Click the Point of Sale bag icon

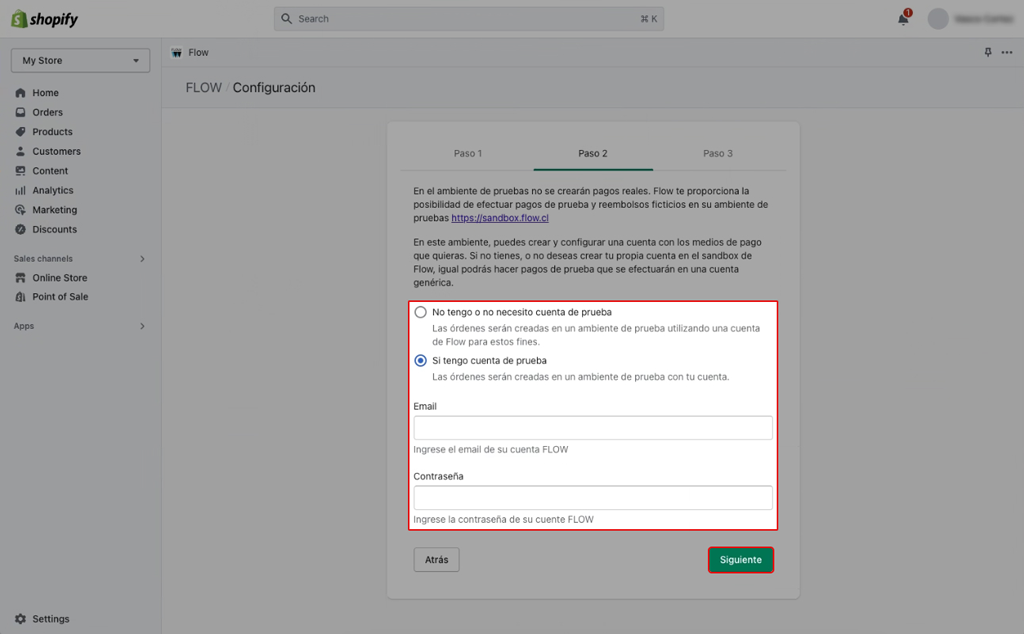point(20,296)
